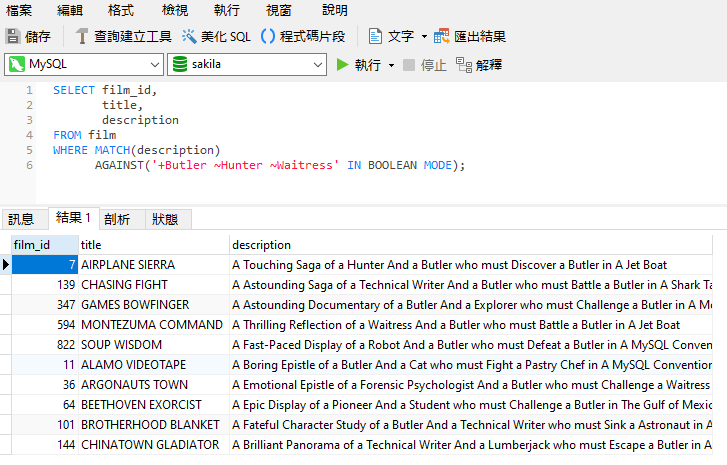Image resolution: width=727 pixels, height=465 pixels.
Task: Click the 文字 text icon
Action: click(376, 36)
